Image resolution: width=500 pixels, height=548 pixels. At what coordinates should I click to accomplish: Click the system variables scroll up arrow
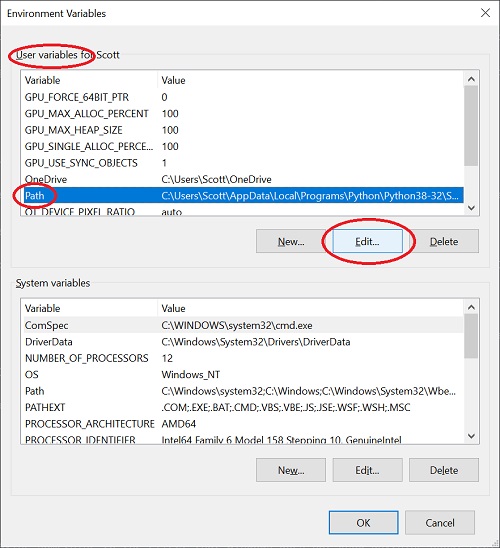coord(471,307)
